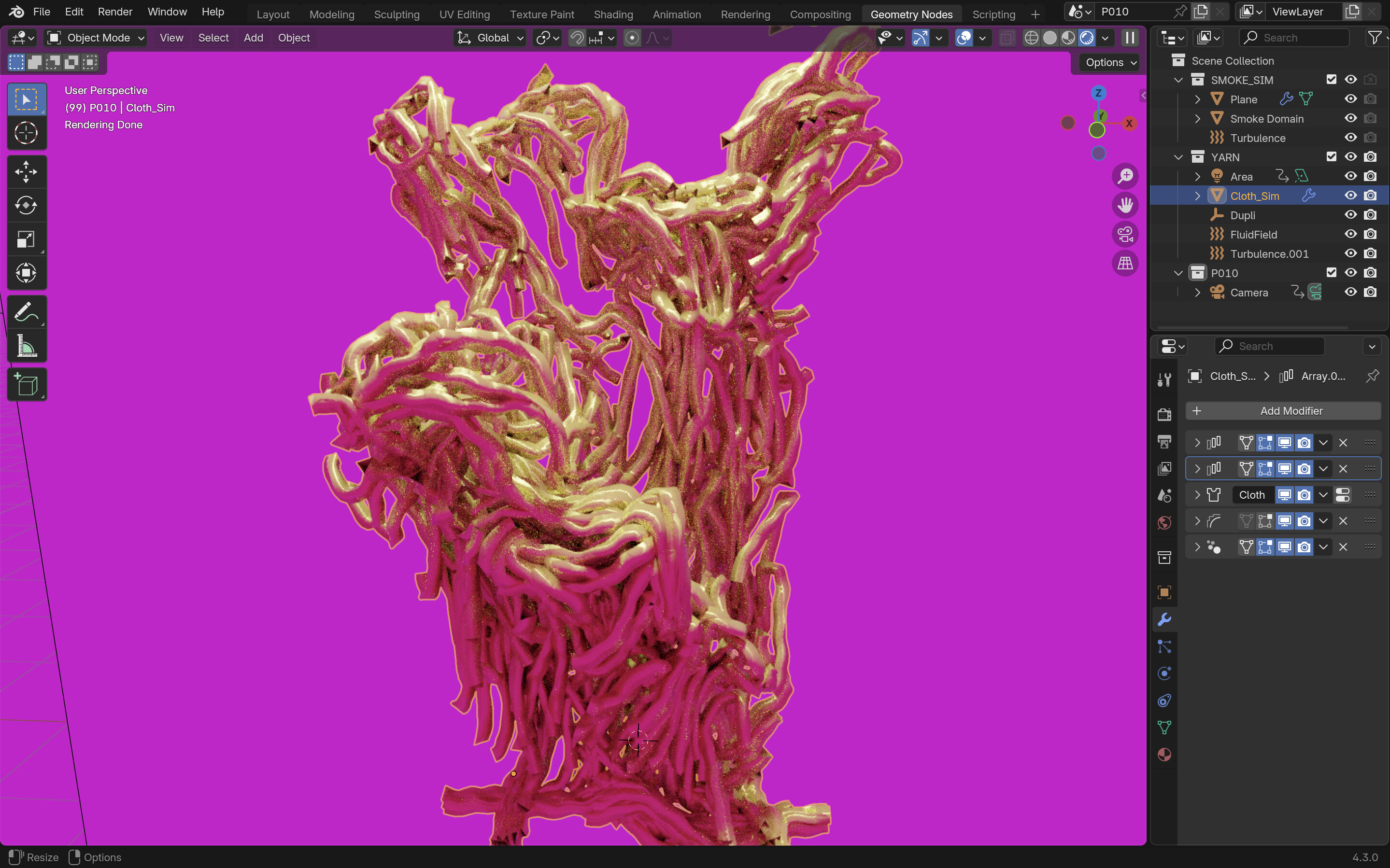
Task: Open the Object Constraints properties tab
Action: [x=1164, y=700]
